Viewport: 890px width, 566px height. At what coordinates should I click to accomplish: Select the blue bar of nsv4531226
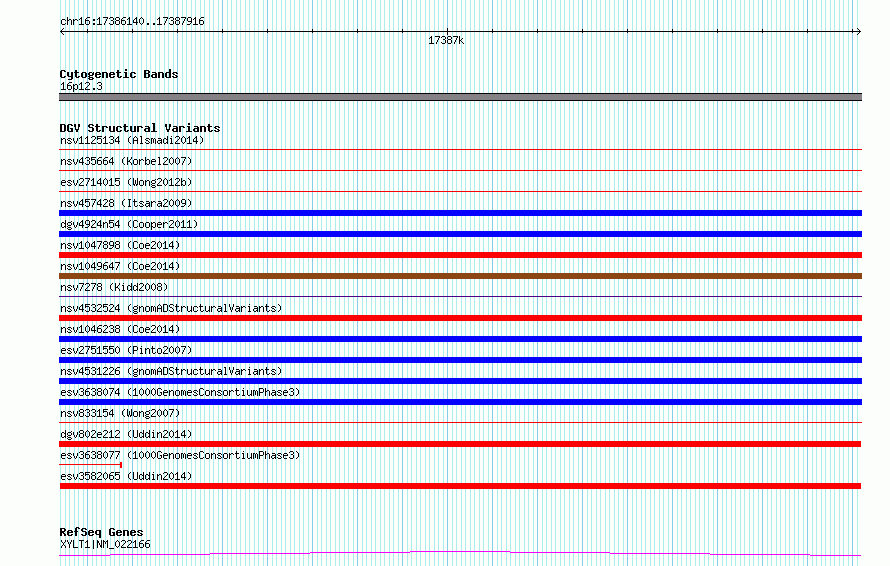[460, 381]
